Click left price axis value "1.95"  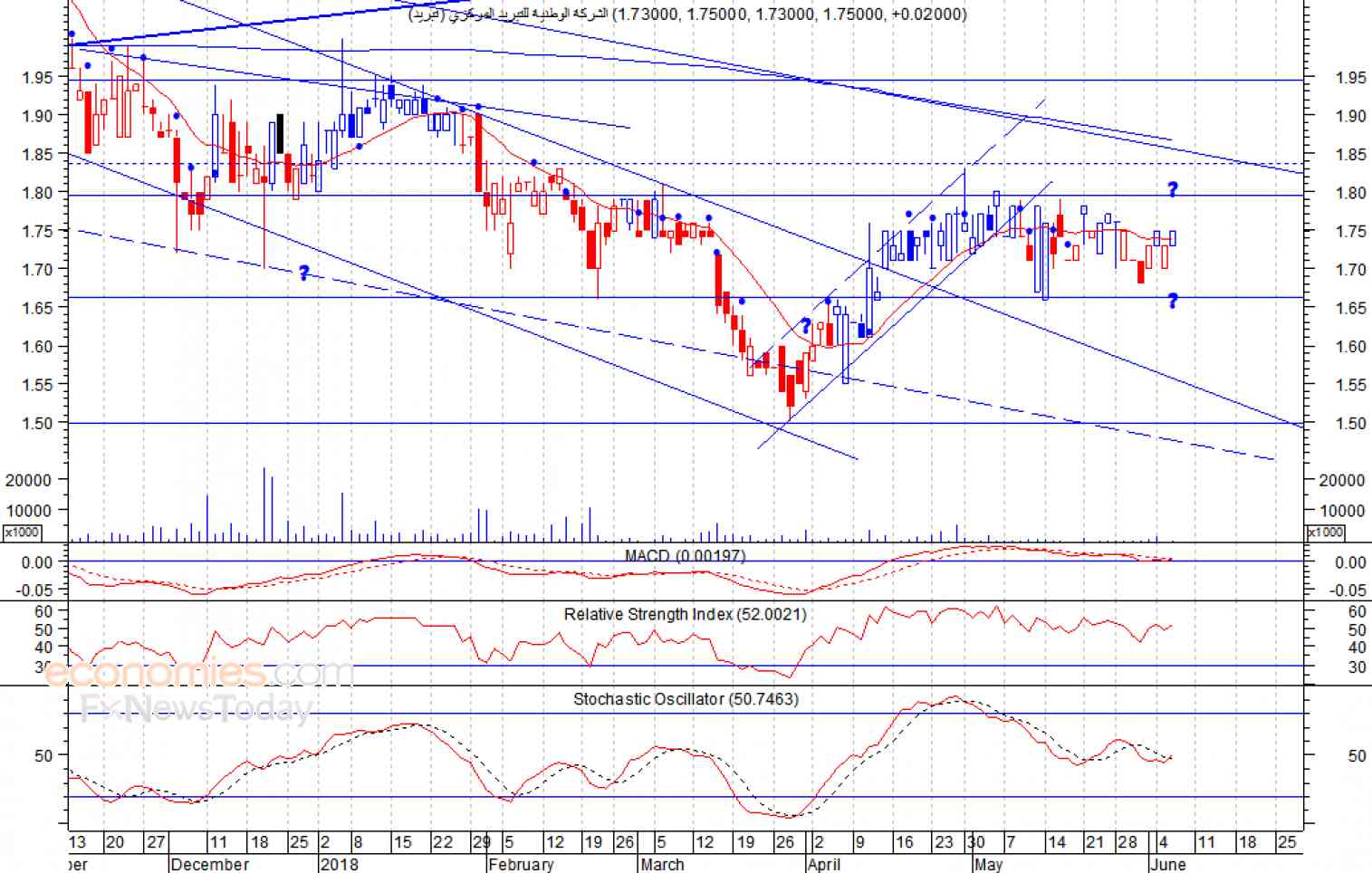click(38, 78)
